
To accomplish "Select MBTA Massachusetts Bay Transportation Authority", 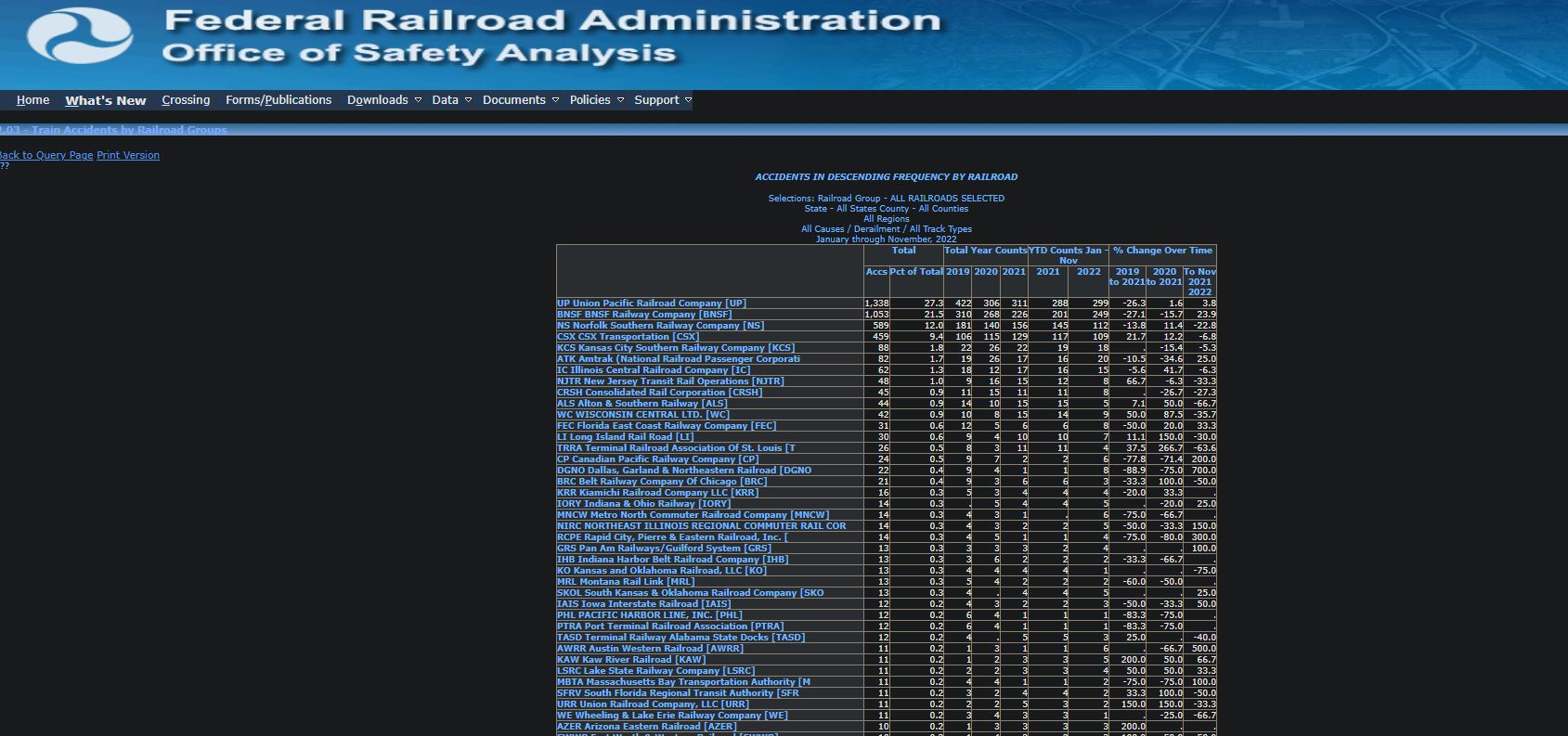I will 684,682.
